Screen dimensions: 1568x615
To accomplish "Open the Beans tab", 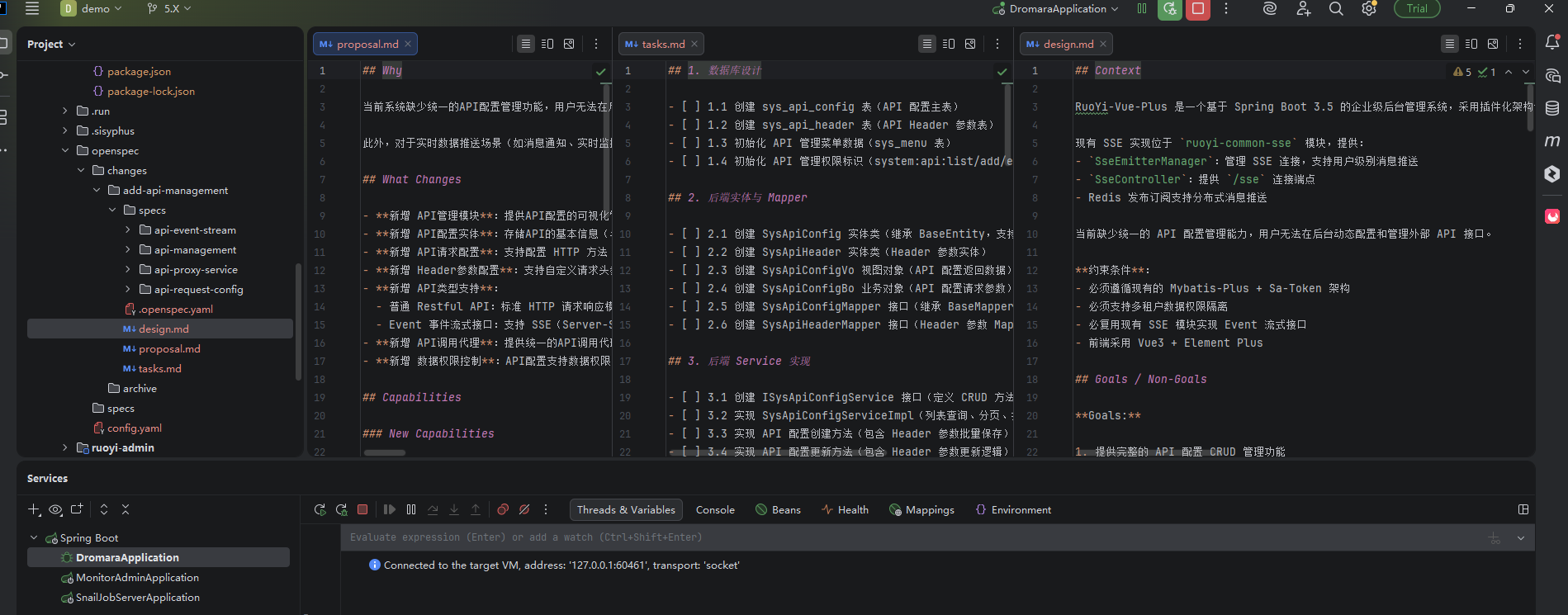I will click(x=778, y=509).
